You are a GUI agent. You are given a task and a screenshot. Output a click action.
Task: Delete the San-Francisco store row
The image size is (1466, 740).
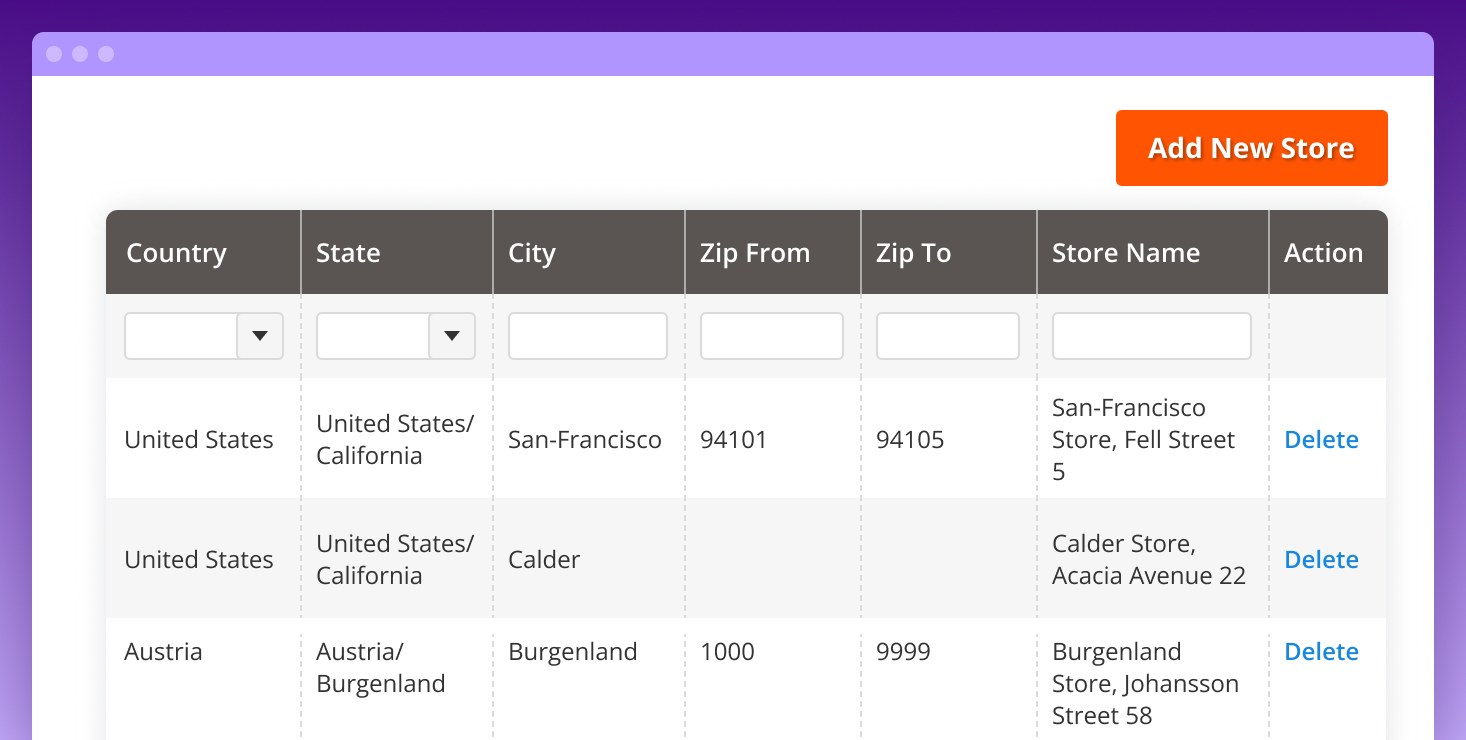pos(1321,440)
